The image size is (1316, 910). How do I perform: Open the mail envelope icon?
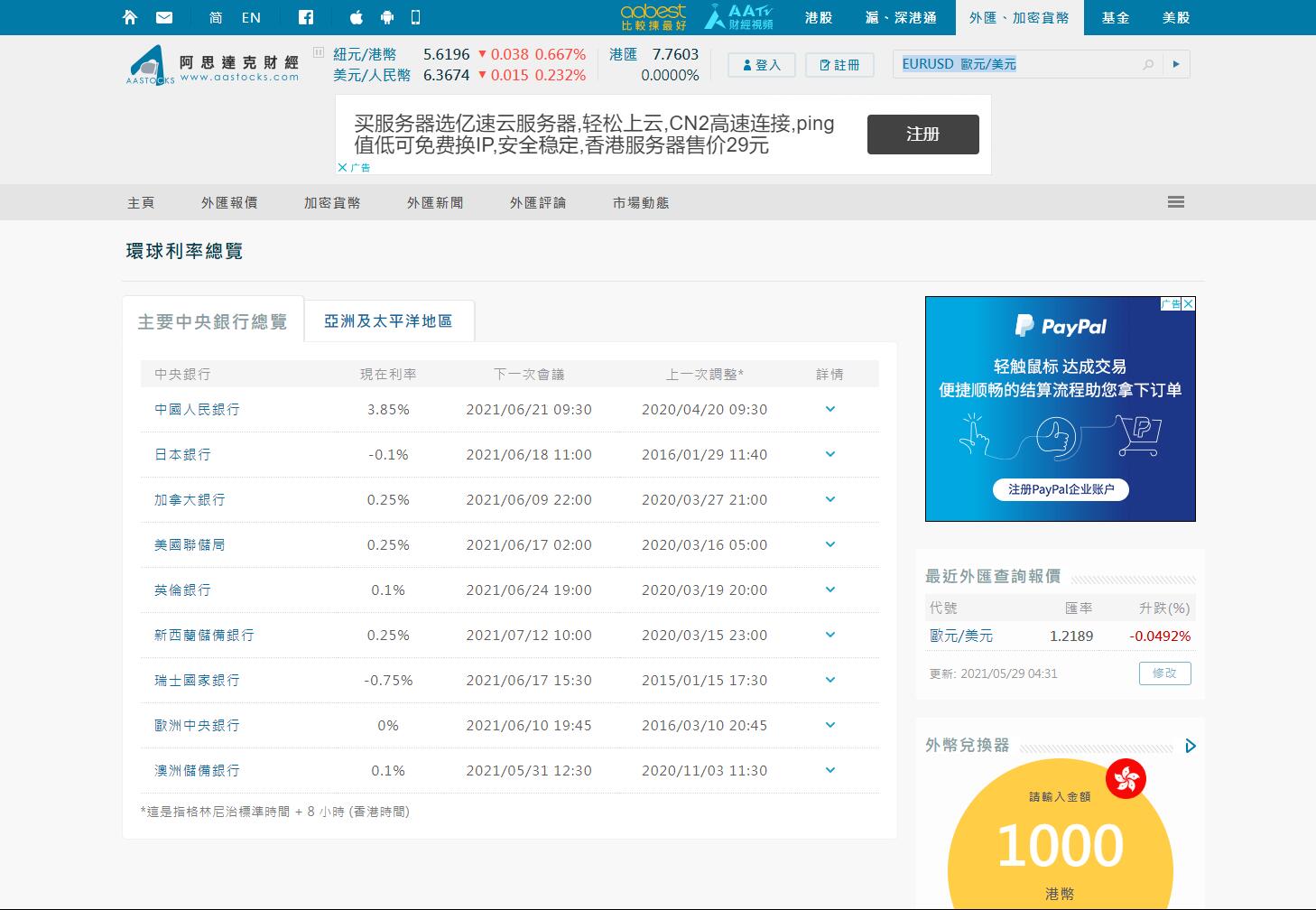[x=164, y=17]
